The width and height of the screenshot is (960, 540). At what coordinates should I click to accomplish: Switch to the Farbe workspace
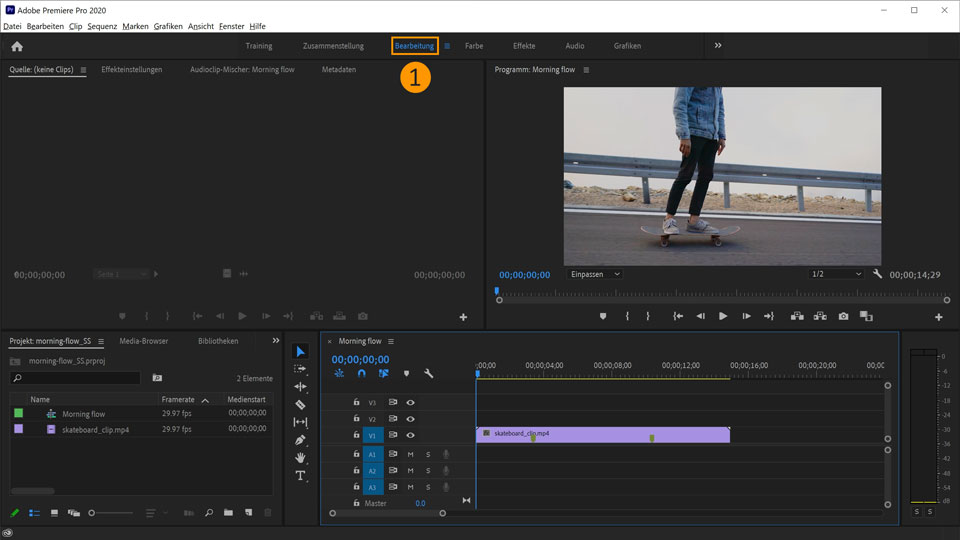click(x=474, y=46)
